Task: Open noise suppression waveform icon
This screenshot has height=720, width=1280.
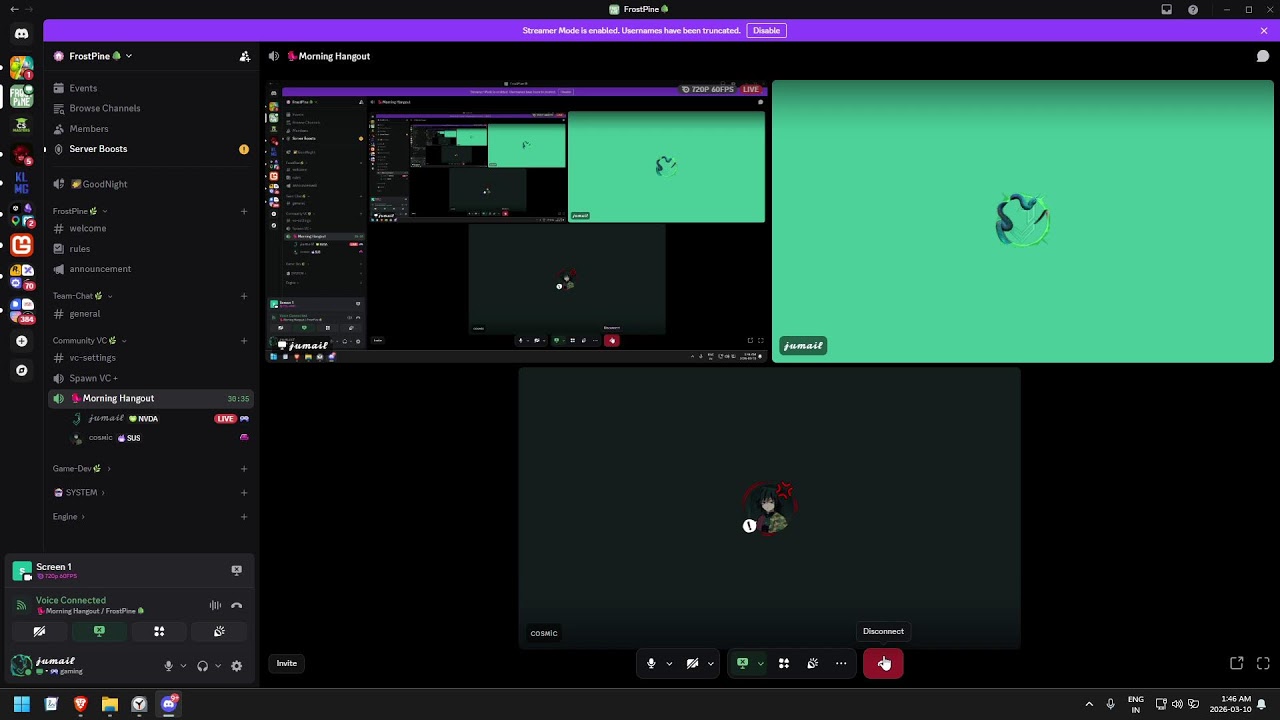Action: pyautogui.click(x=215, y=605)
